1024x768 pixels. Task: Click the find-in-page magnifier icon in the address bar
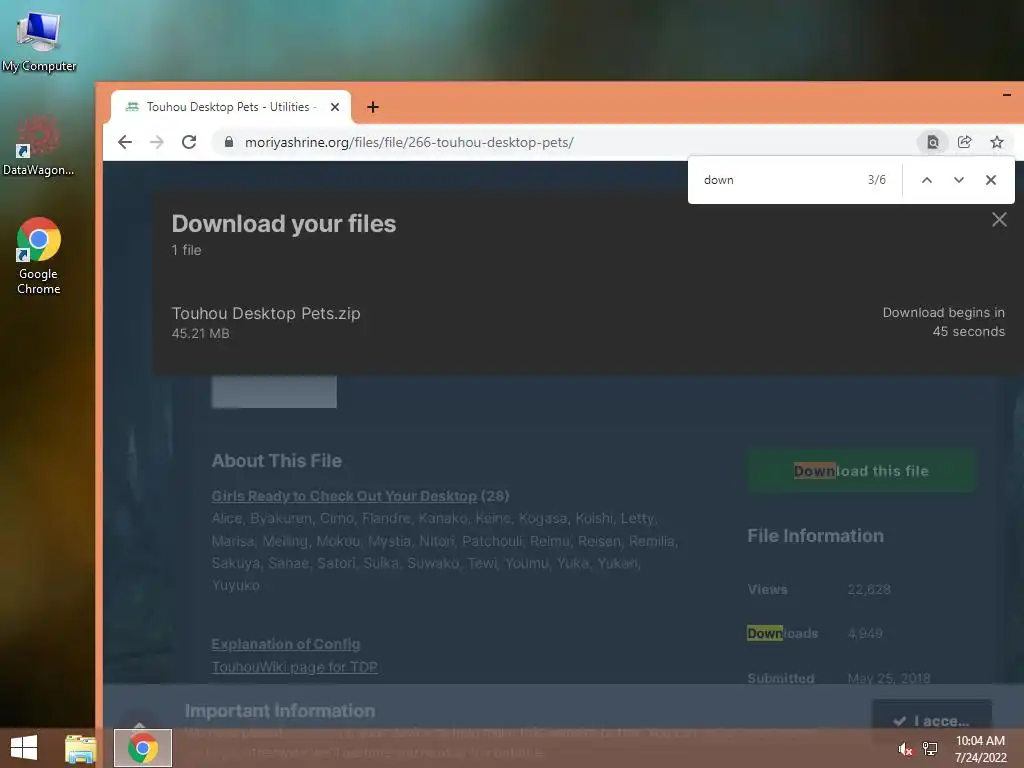tap(933, 142)
